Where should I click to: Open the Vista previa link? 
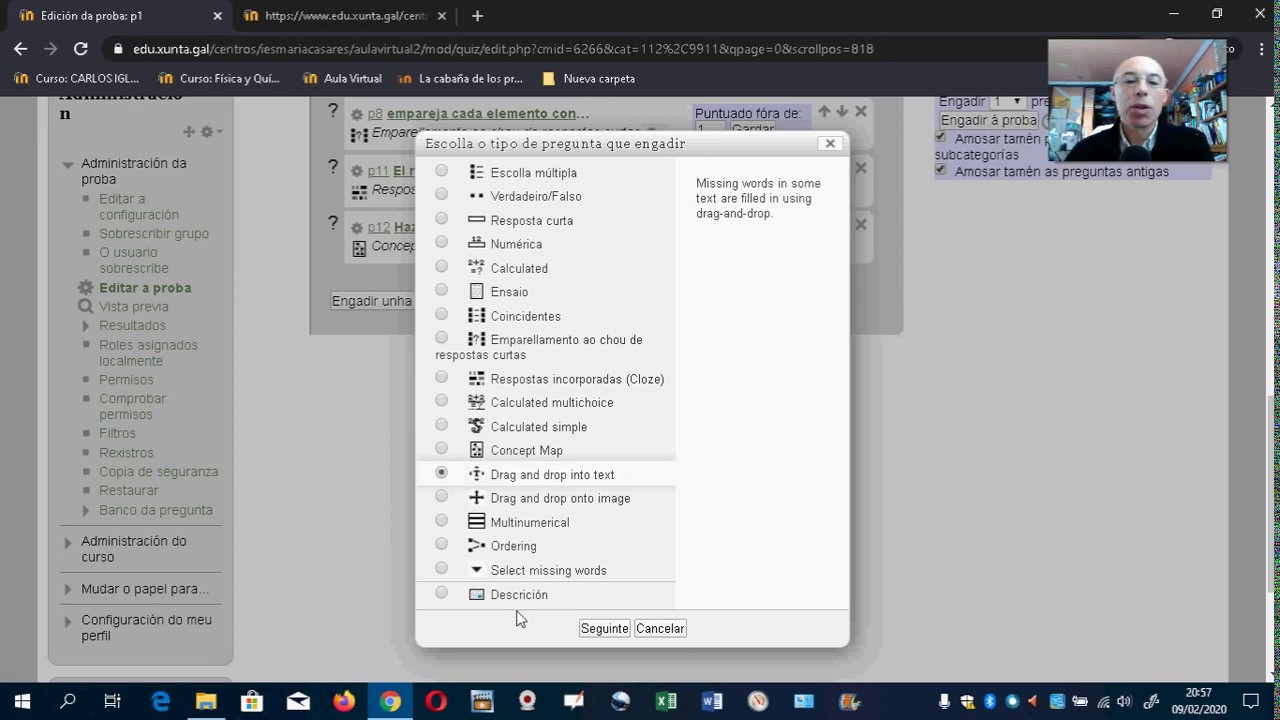[x=134, y=307]
